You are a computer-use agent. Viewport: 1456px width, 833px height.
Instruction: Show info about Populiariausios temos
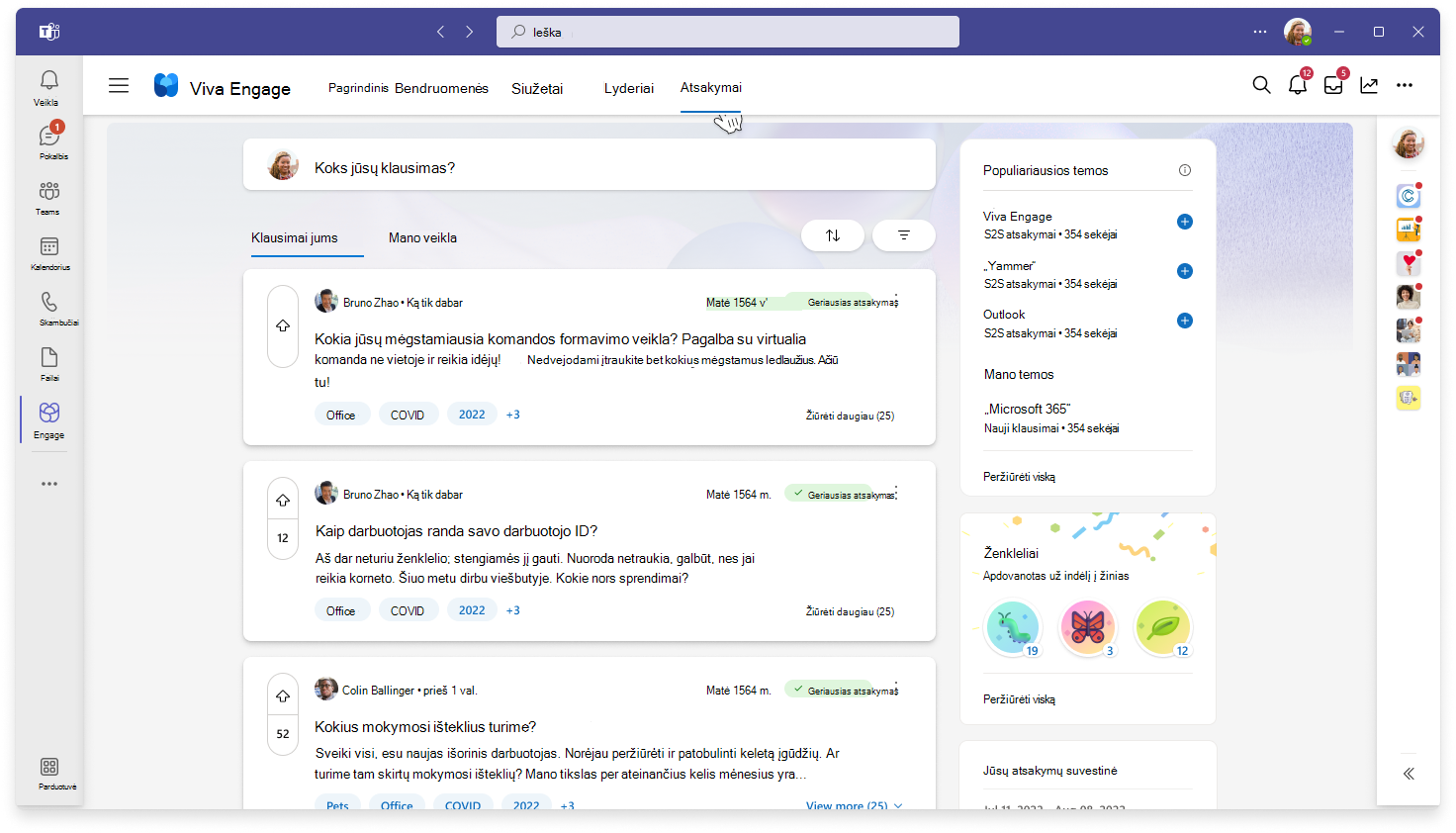[1185, 170]
